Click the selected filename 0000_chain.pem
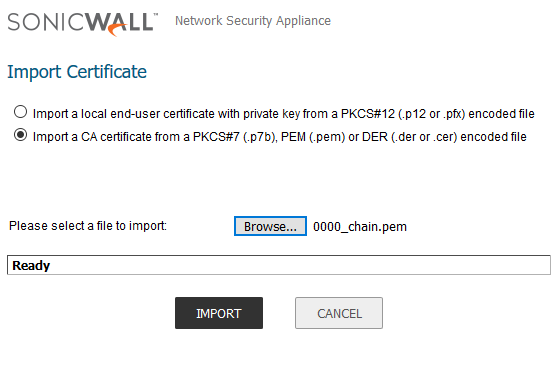Screen dimensions: 558x368 (360, 227)
